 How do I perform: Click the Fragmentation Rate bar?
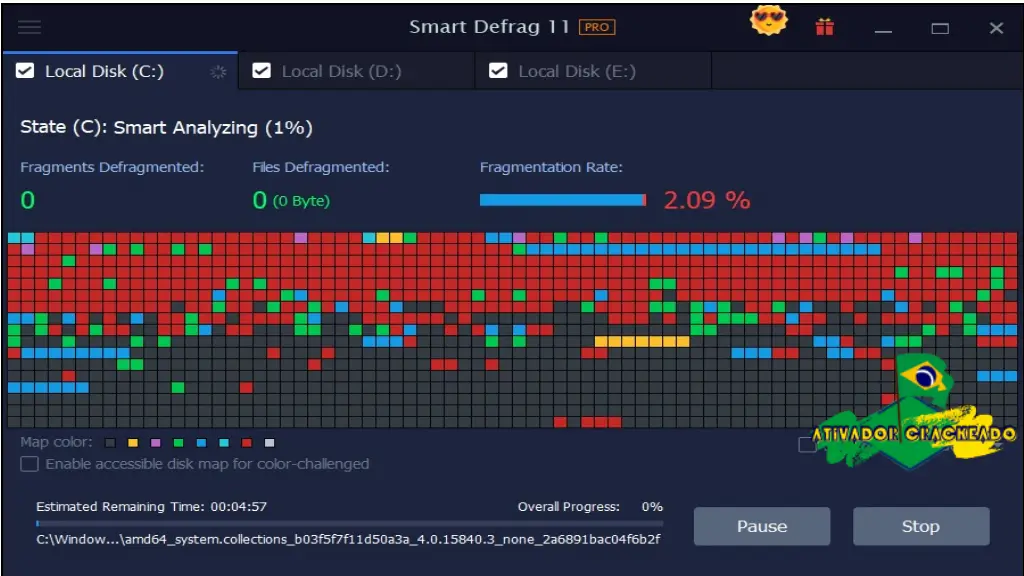[x=563, y=200]
